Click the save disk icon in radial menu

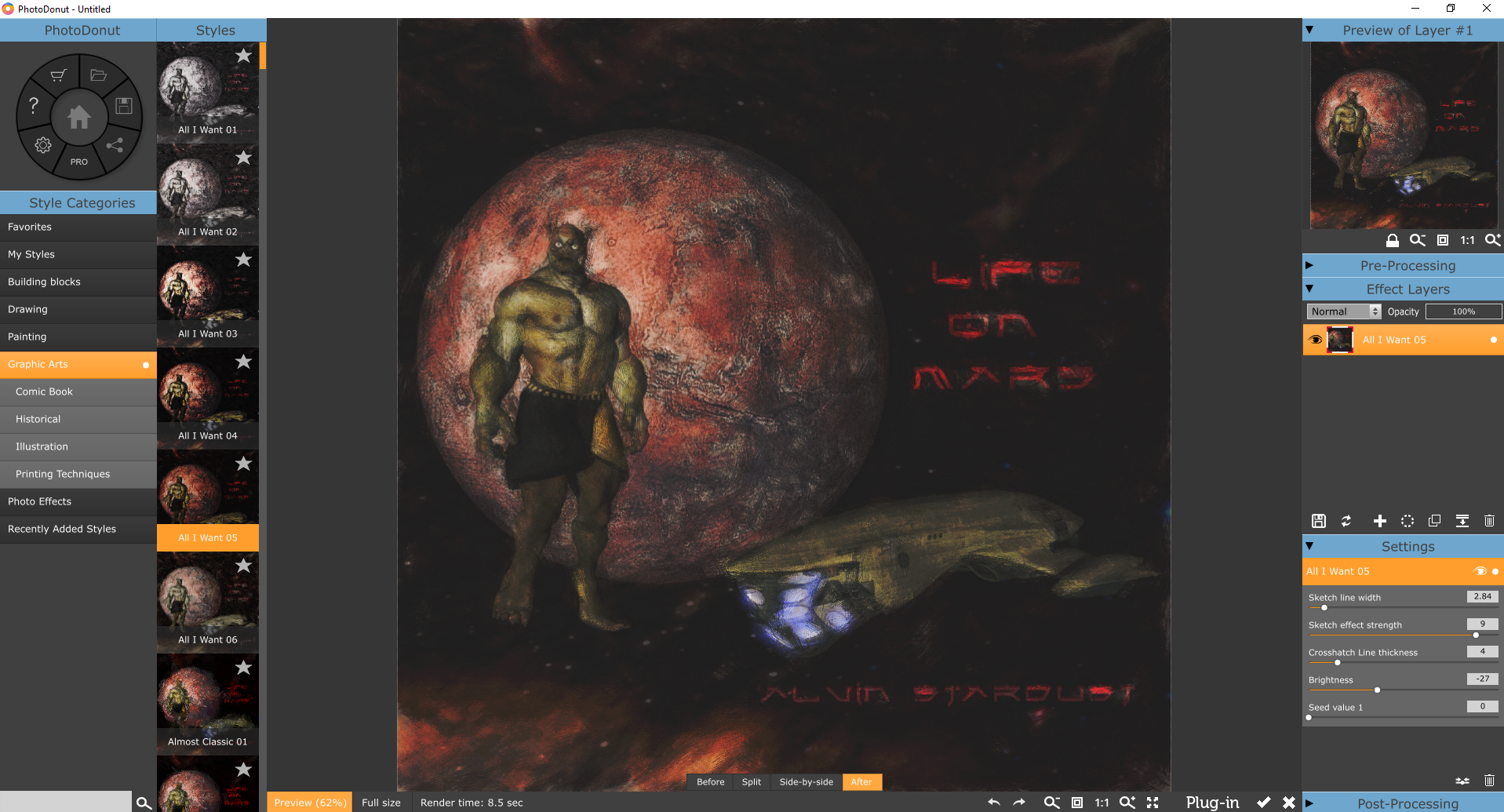pyautogui.click(x=124, y=106)
